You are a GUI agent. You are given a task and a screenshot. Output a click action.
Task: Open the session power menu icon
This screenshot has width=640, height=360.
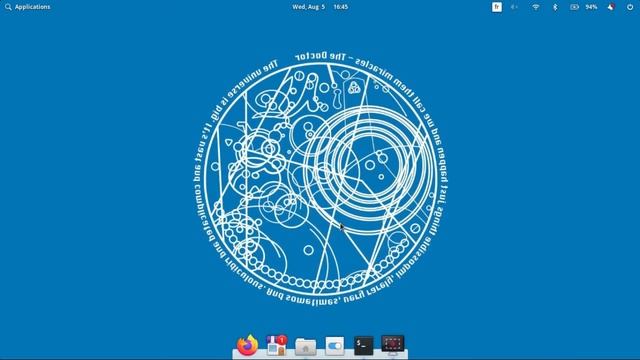(x=630, y=7)
